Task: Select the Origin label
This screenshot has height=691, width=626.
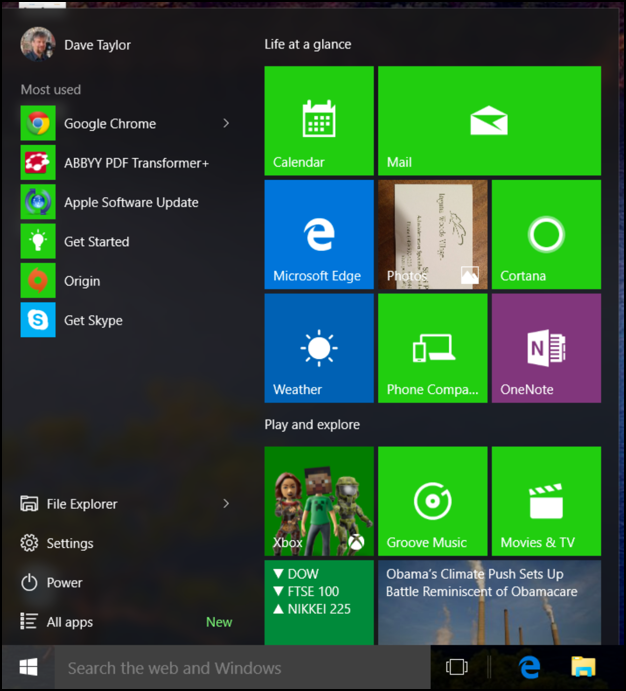Action: [82, 281]
